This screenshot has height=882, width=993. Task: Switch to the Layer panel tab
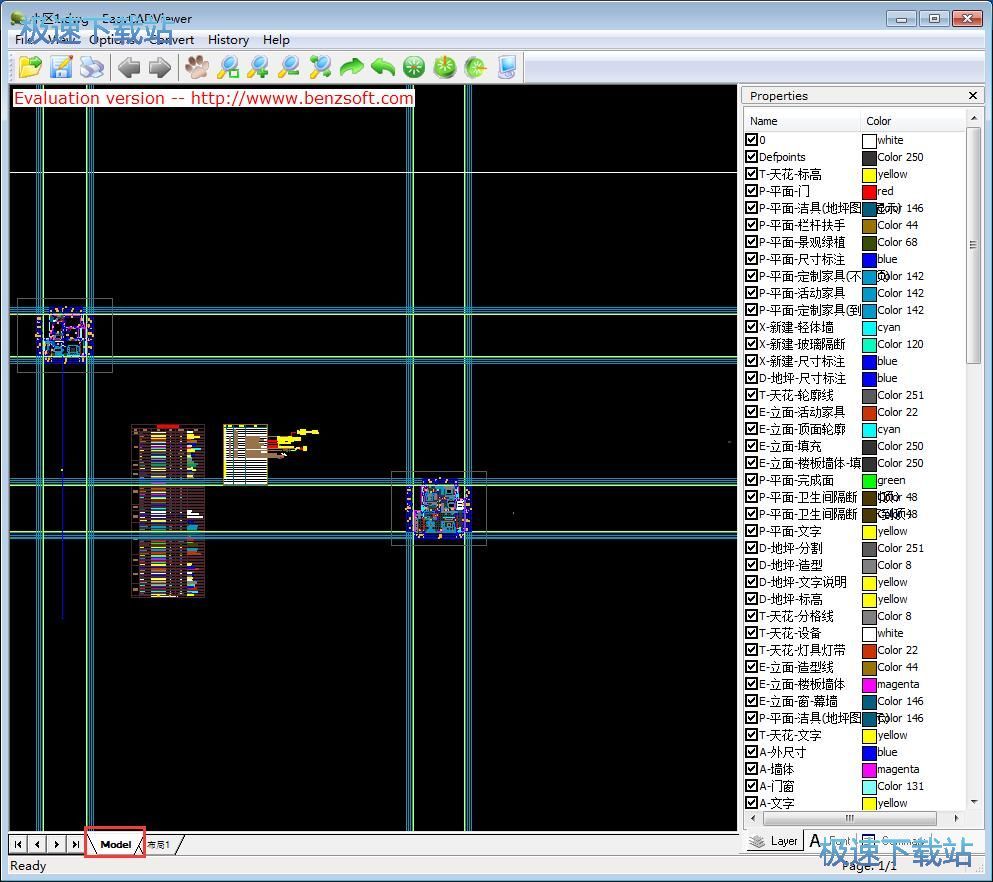(774, 841)
